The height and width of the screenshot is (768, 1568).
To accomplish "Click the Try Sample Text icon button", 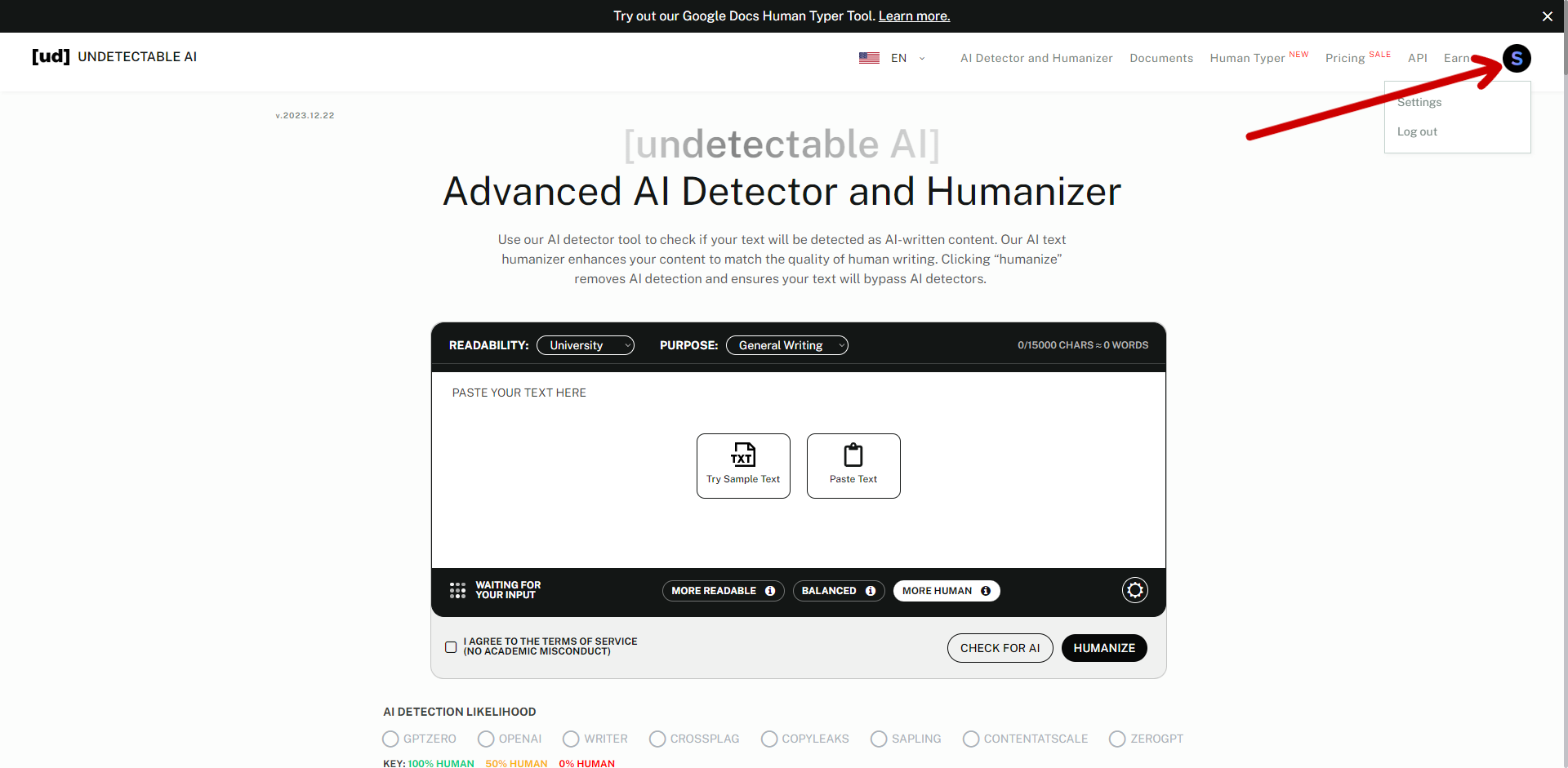I will pyautogui.click(x=743, y=466).
